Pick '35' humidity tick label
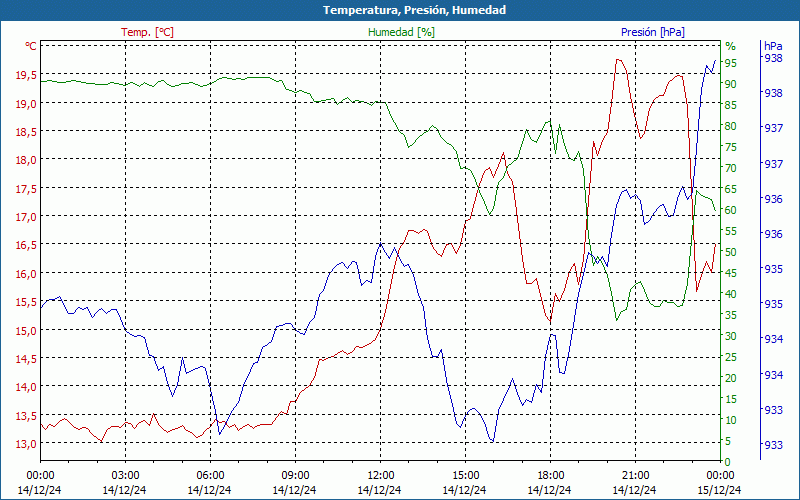The height and width of the screenshot is (500, 800). click(x=731, y=315)
